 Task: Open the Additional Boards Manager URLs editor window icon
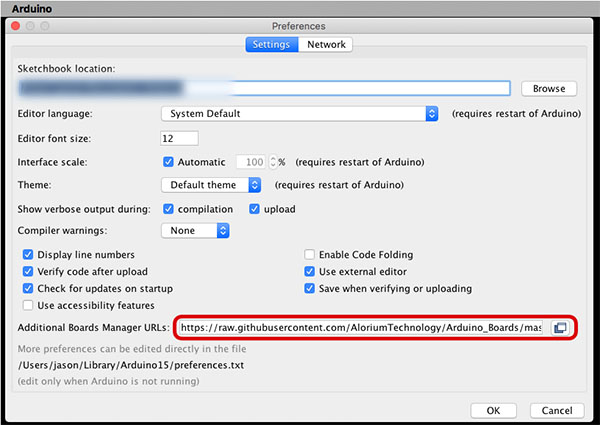(x=560, y=328)
